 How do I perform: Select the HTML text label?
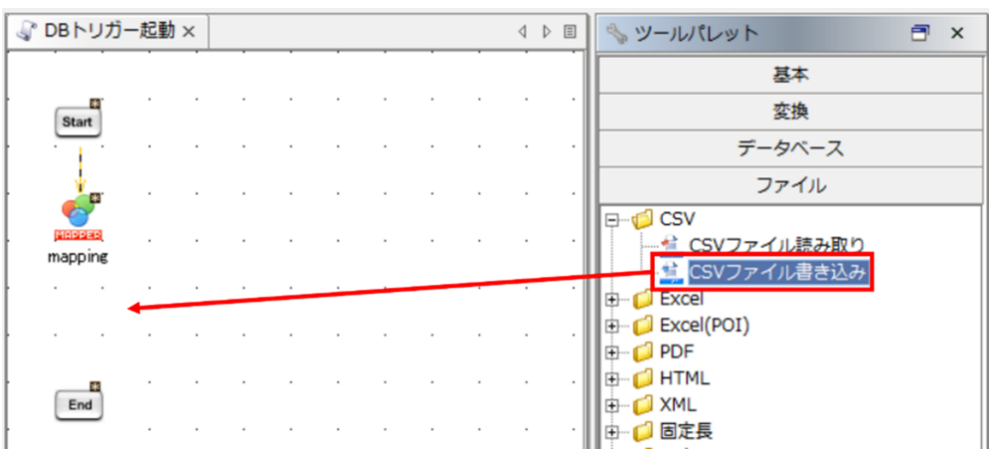(685, 378)
